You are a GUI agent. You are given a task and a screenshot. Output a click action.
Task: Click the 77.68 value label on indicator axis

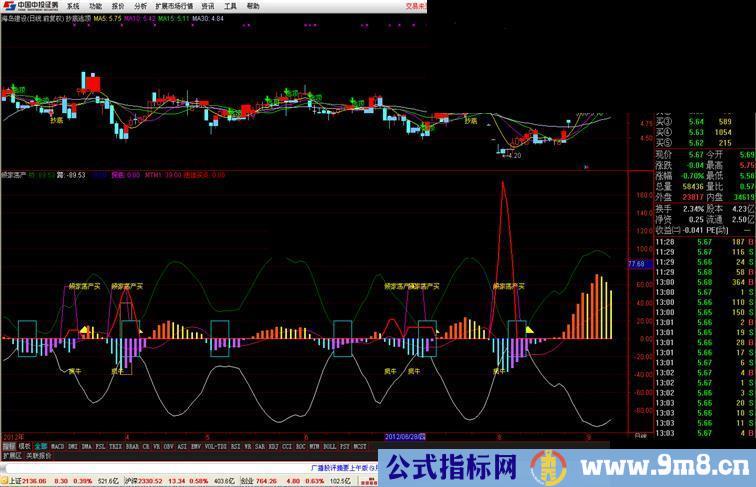(x=635, y=263)
